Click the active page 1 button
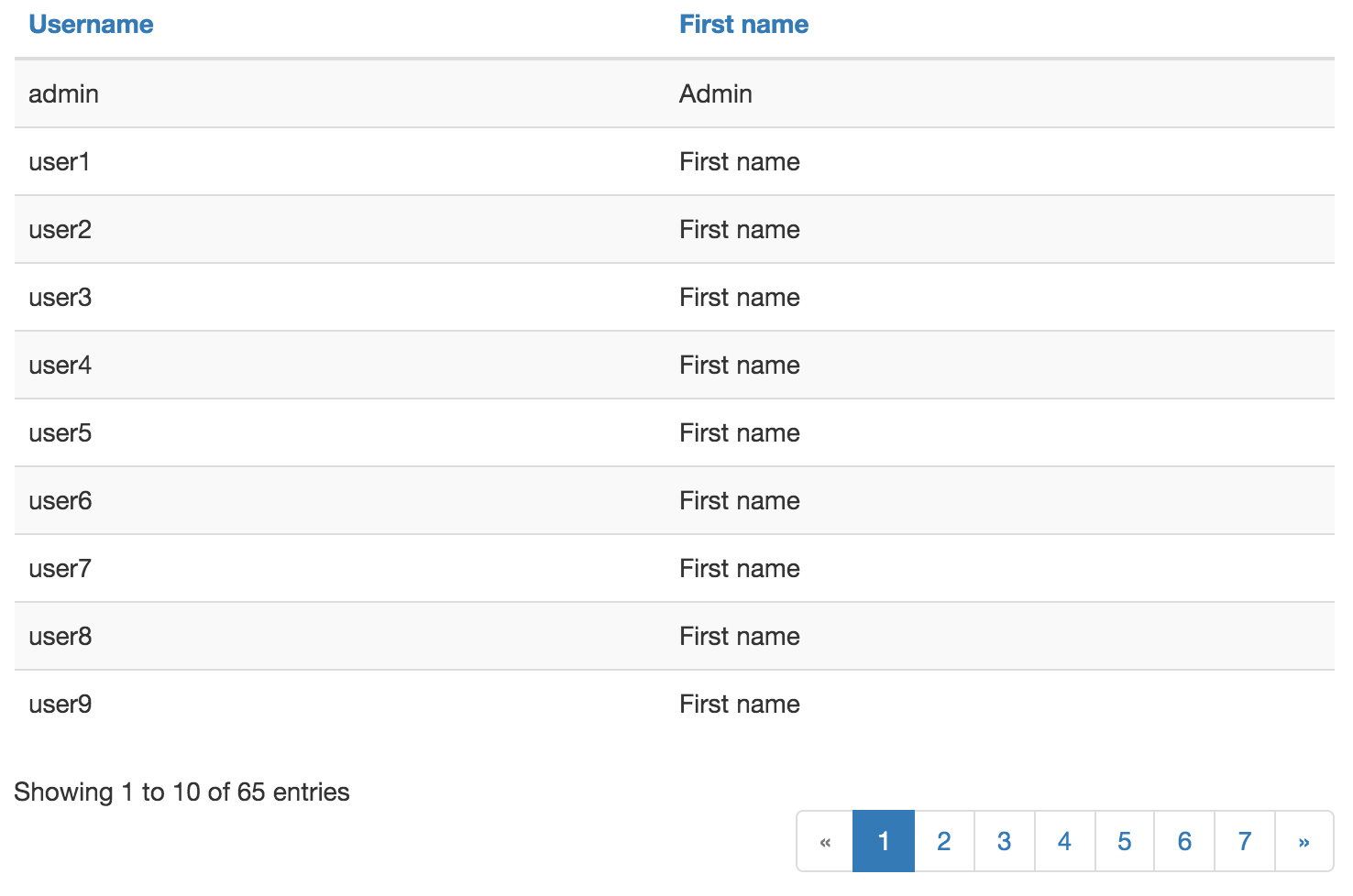This screenshot has width=1353, height=896. [x=884, y=841]
